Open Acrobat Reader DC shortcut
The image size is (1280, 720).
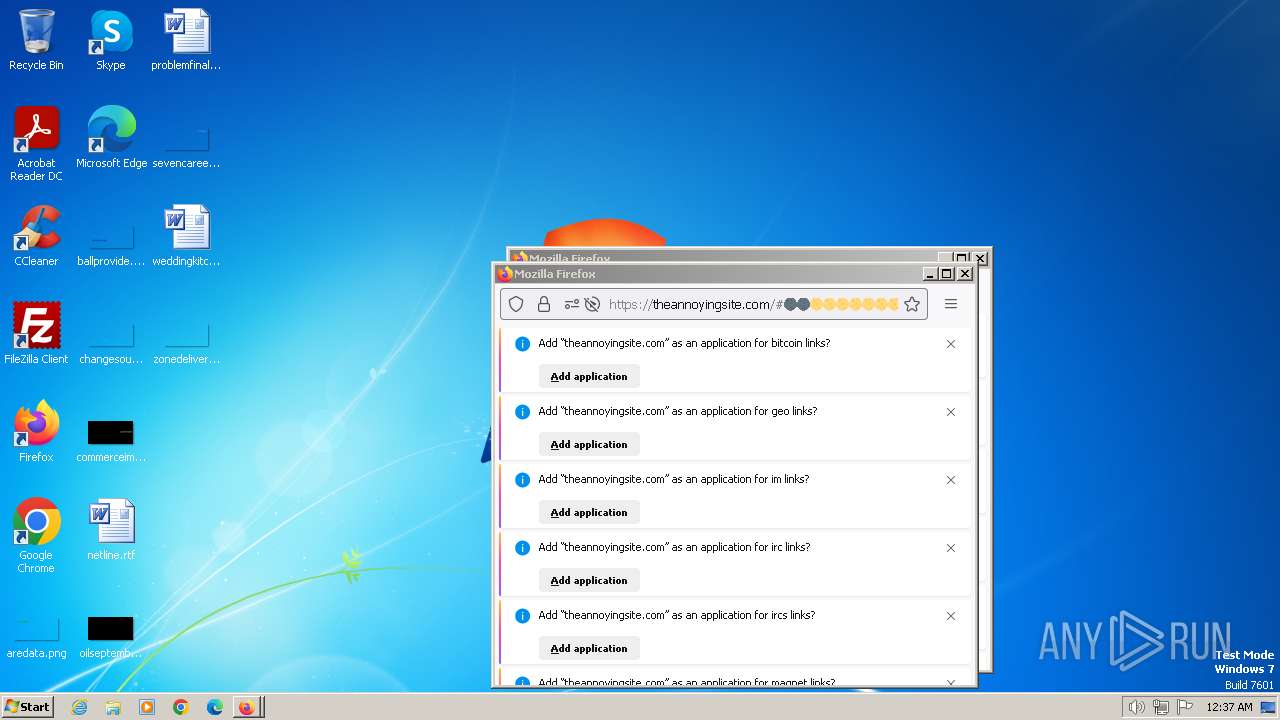click(x=36, y=143)
